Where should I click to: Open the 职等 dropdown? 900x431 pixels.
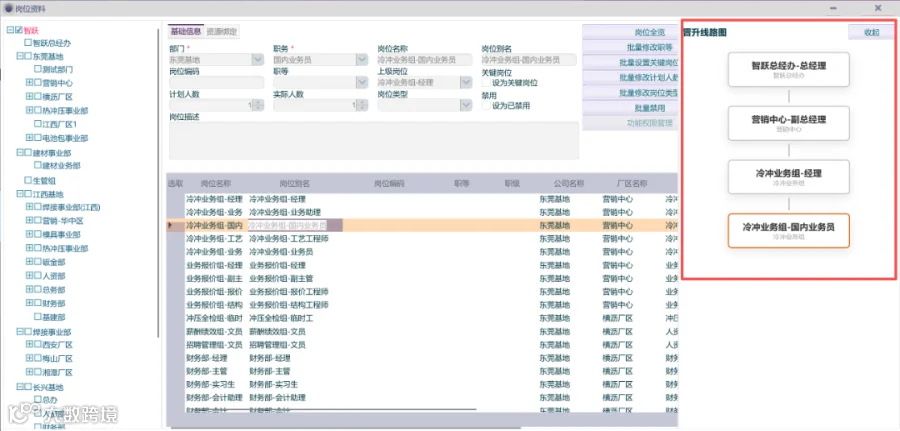(362, 83)
